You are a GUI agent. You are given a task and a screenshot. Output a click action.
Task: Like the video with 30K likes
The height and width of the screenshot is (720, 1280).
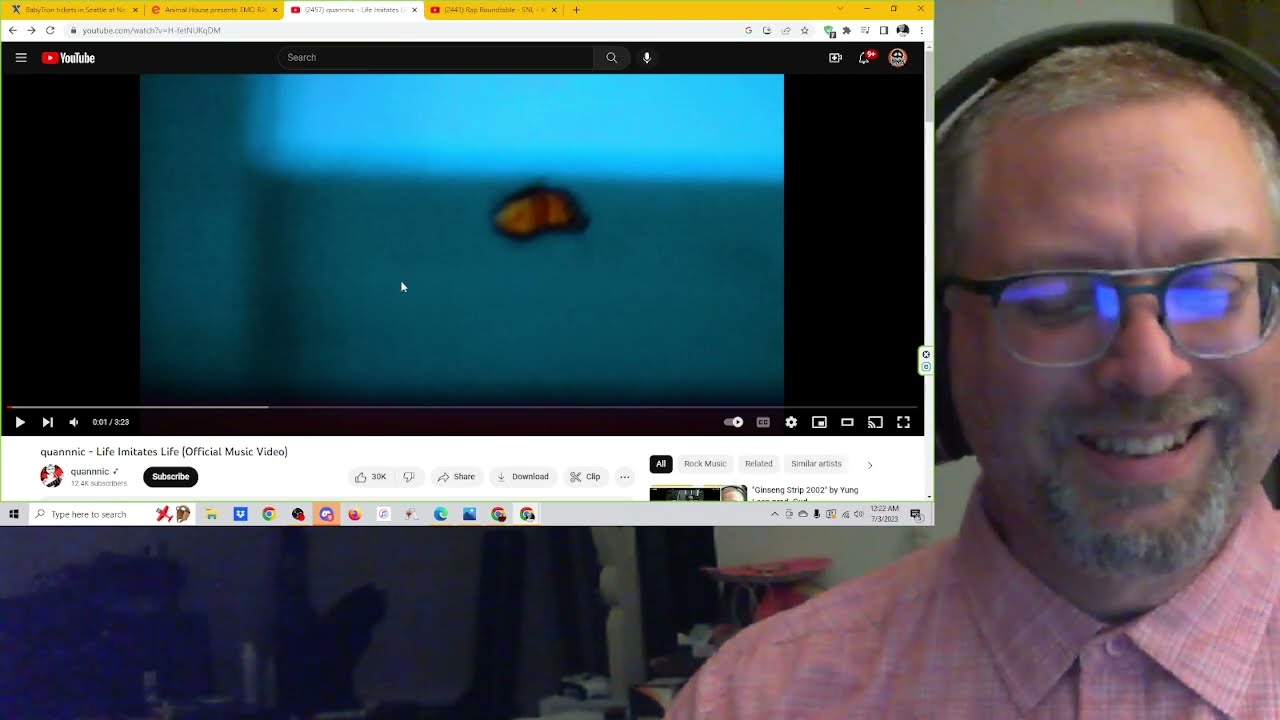[369, 477]
